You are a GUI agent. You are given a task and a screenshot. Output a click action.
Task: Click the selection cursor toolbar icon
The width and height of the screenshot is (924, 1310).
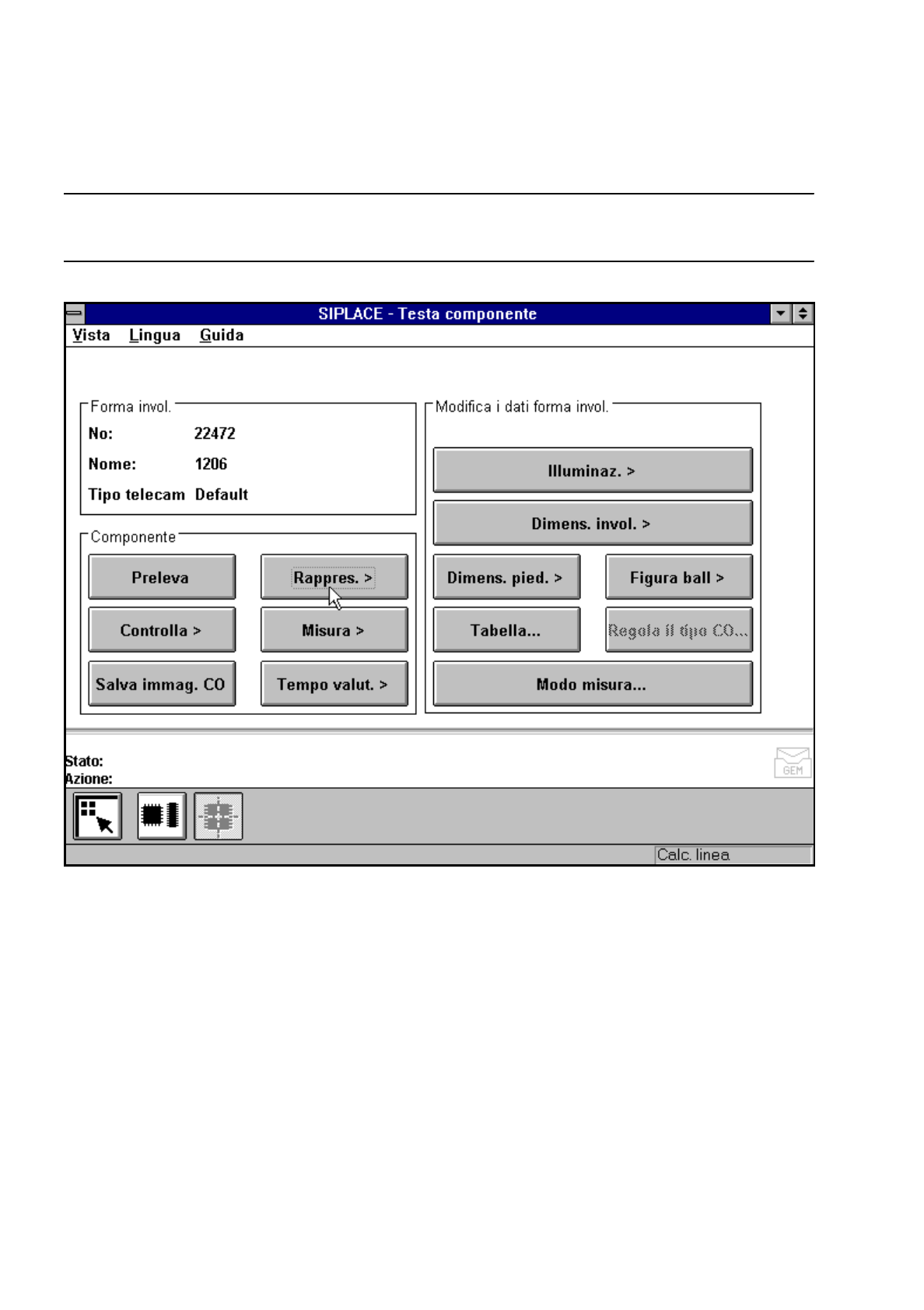(x=97, y=816)
